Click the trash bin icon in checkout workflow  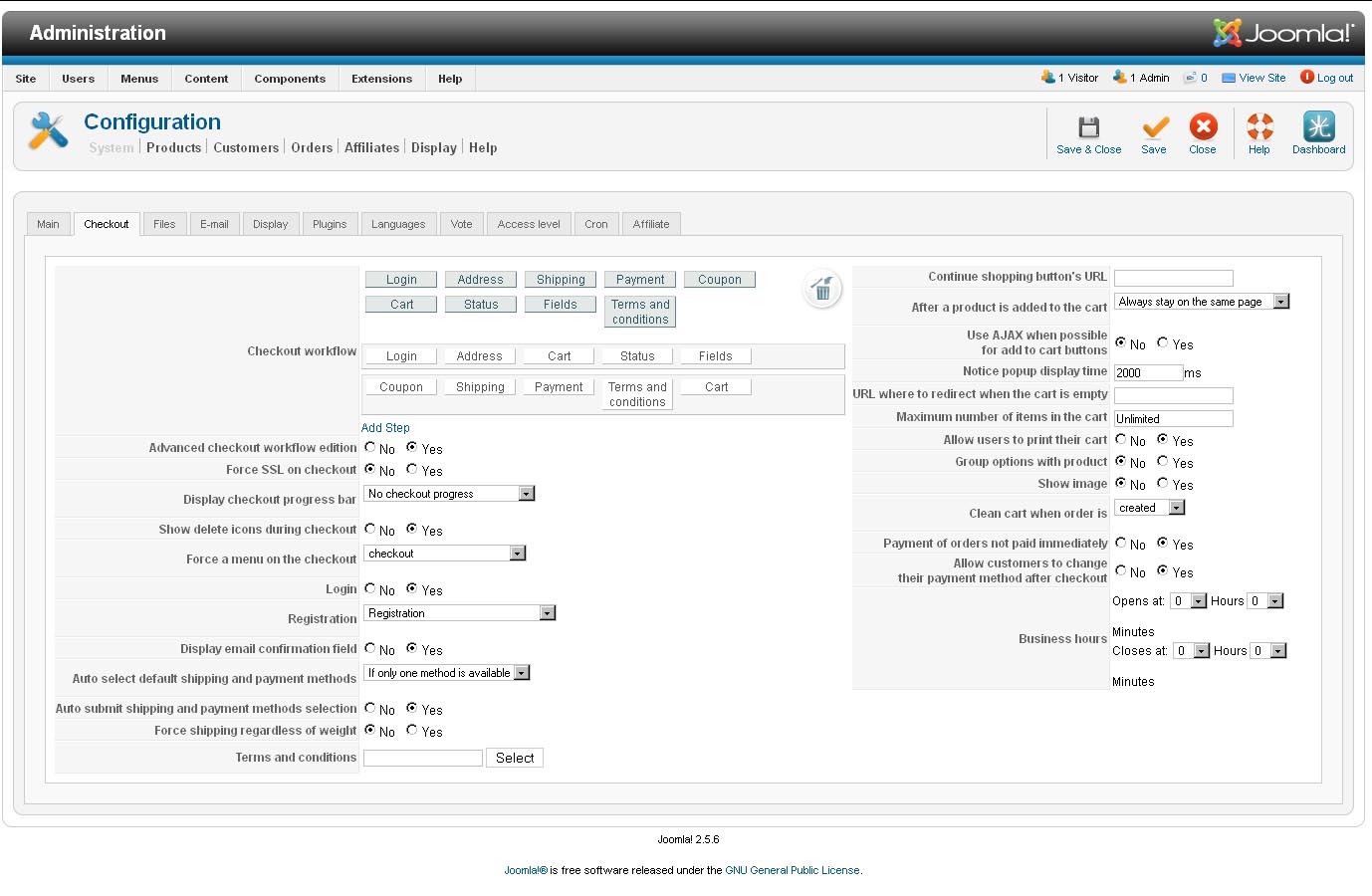[822, 290]
